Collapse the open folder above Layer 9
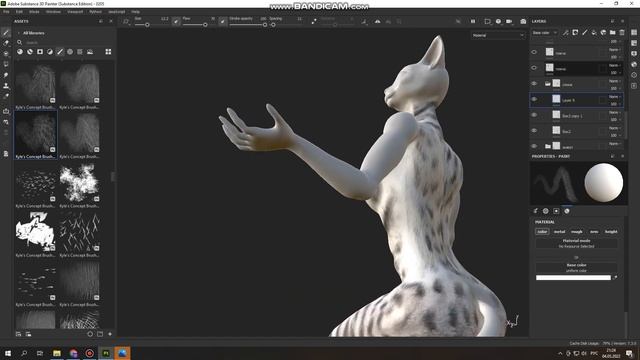 click(548, 84)
